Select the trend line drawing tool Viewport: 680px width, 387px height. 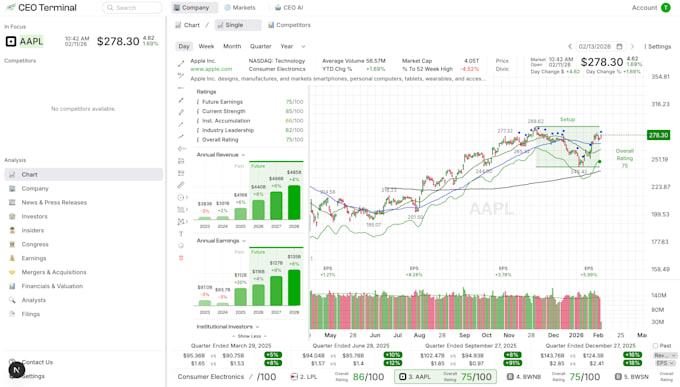[x=181, y=64]
